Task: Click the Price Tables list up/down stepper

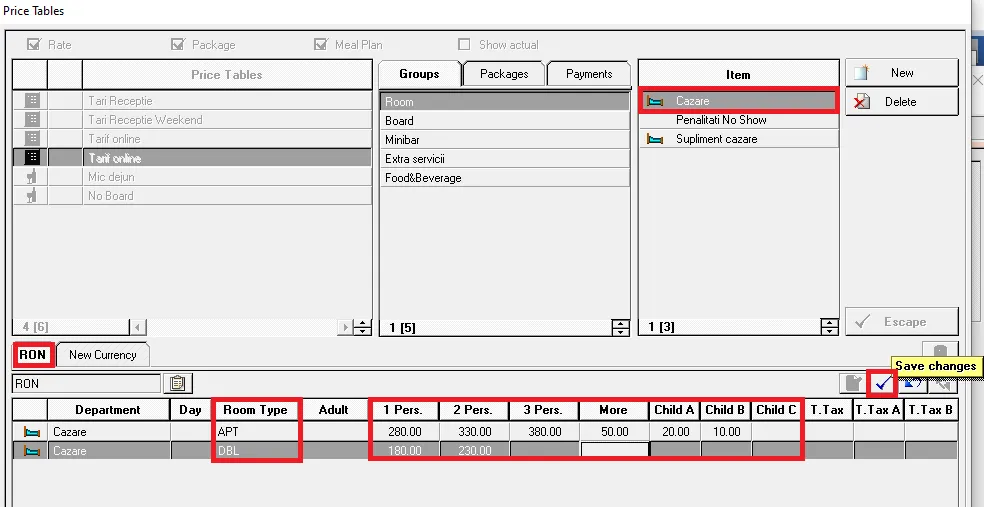Action: [x=362, y=327]
